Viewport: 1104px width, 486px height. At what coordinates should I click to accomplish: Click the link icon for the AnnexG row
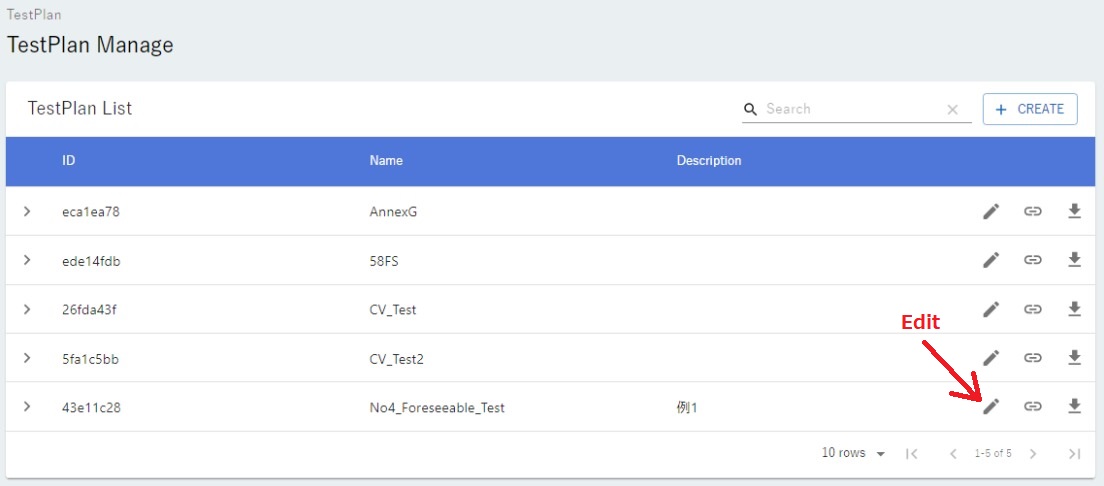click(1033, 211)
